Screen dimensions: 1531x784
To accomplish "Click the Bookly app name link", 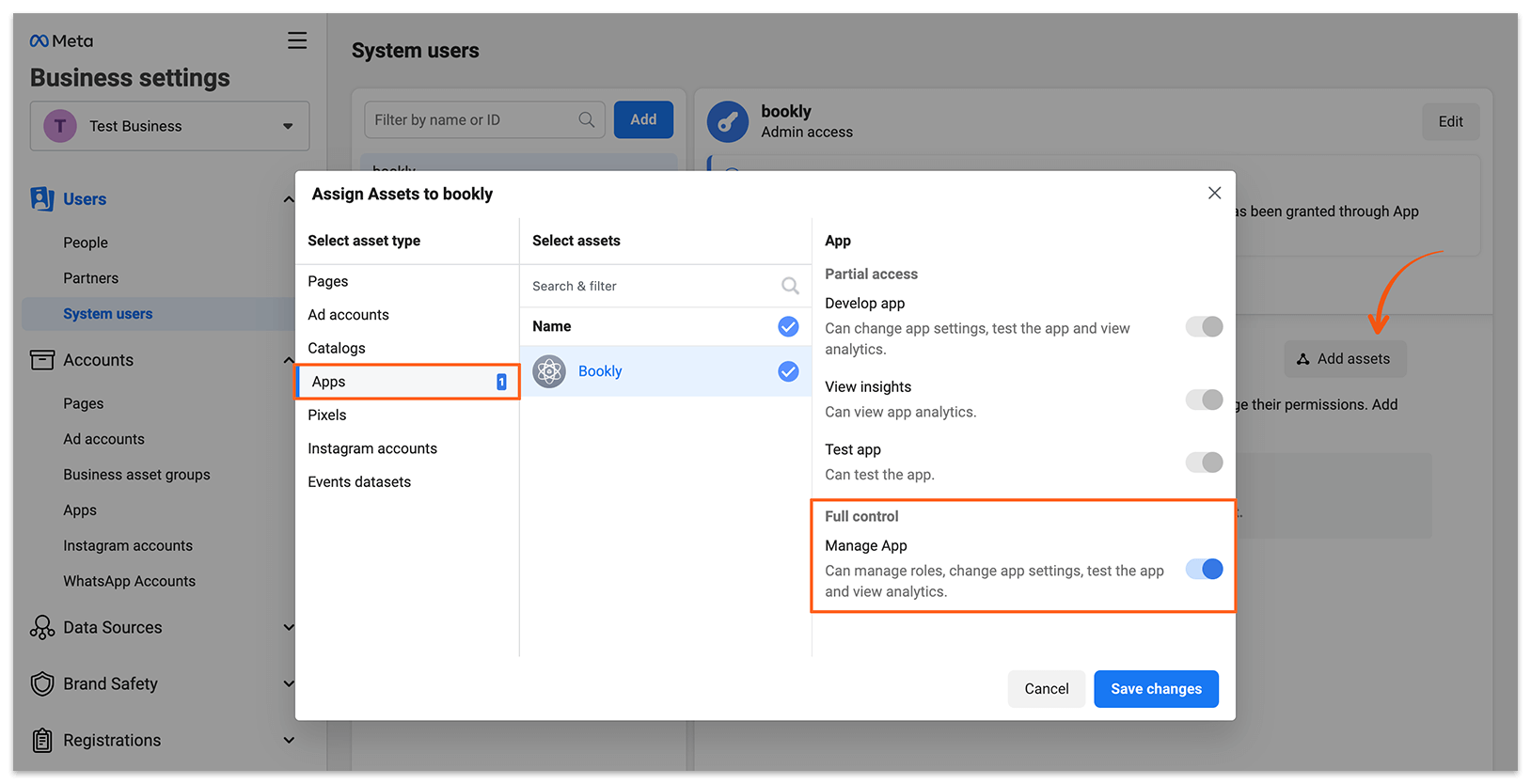I will coord(600,371).
